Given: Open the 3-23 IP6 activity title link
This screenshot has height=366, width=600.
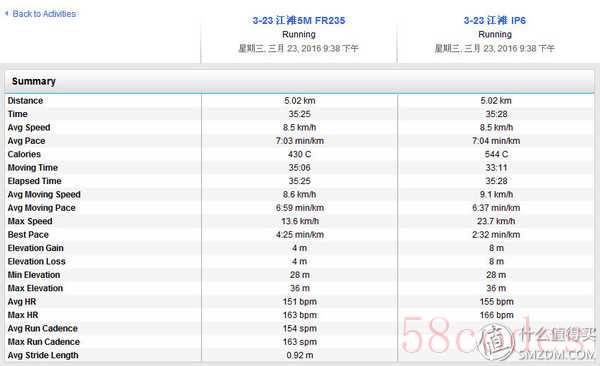Looking at the screenshot, I should coord(495,20).
